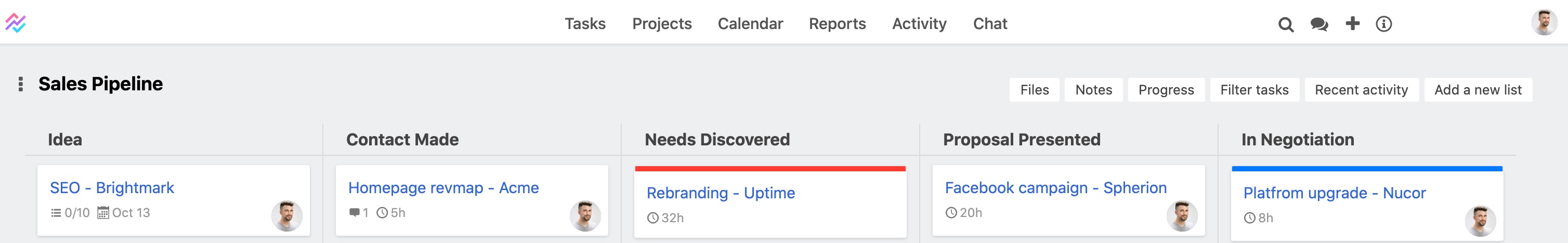1568x243 pixels.
Task: Switch to the Projects tab
Action: 662,24
